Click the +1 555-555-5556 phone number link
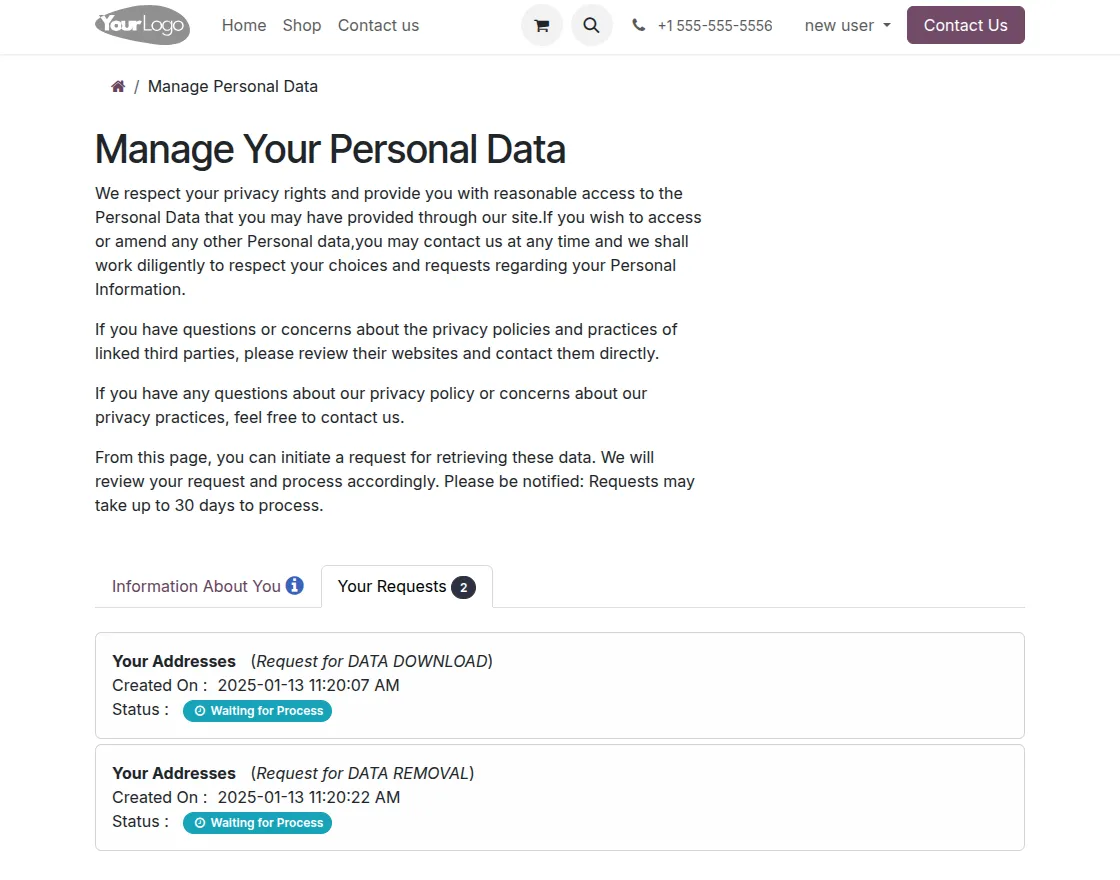The height and width of the screenshot is (880, 1120). [x=715, y=26]
